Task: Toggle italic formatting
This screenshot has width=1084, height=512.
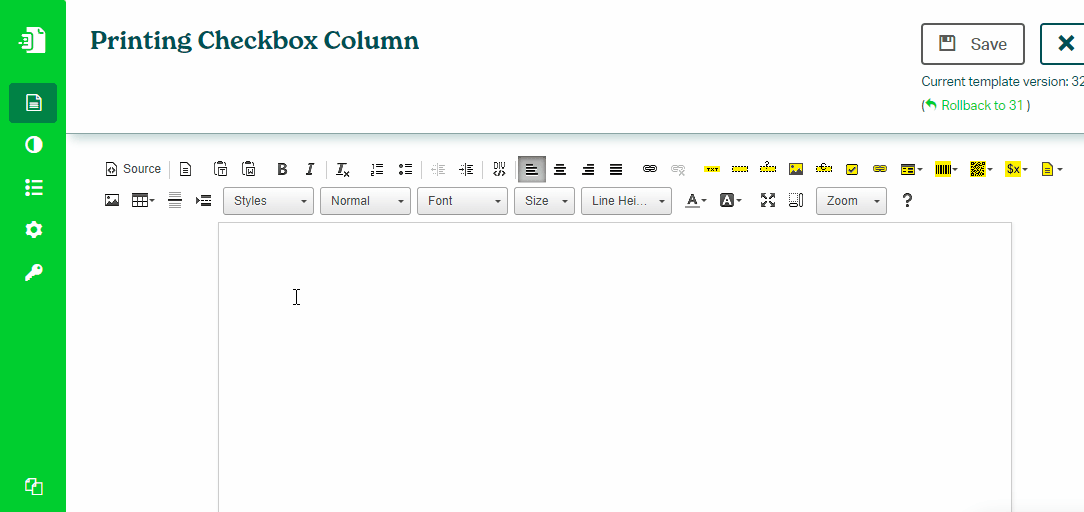Action: pos(310,170)
